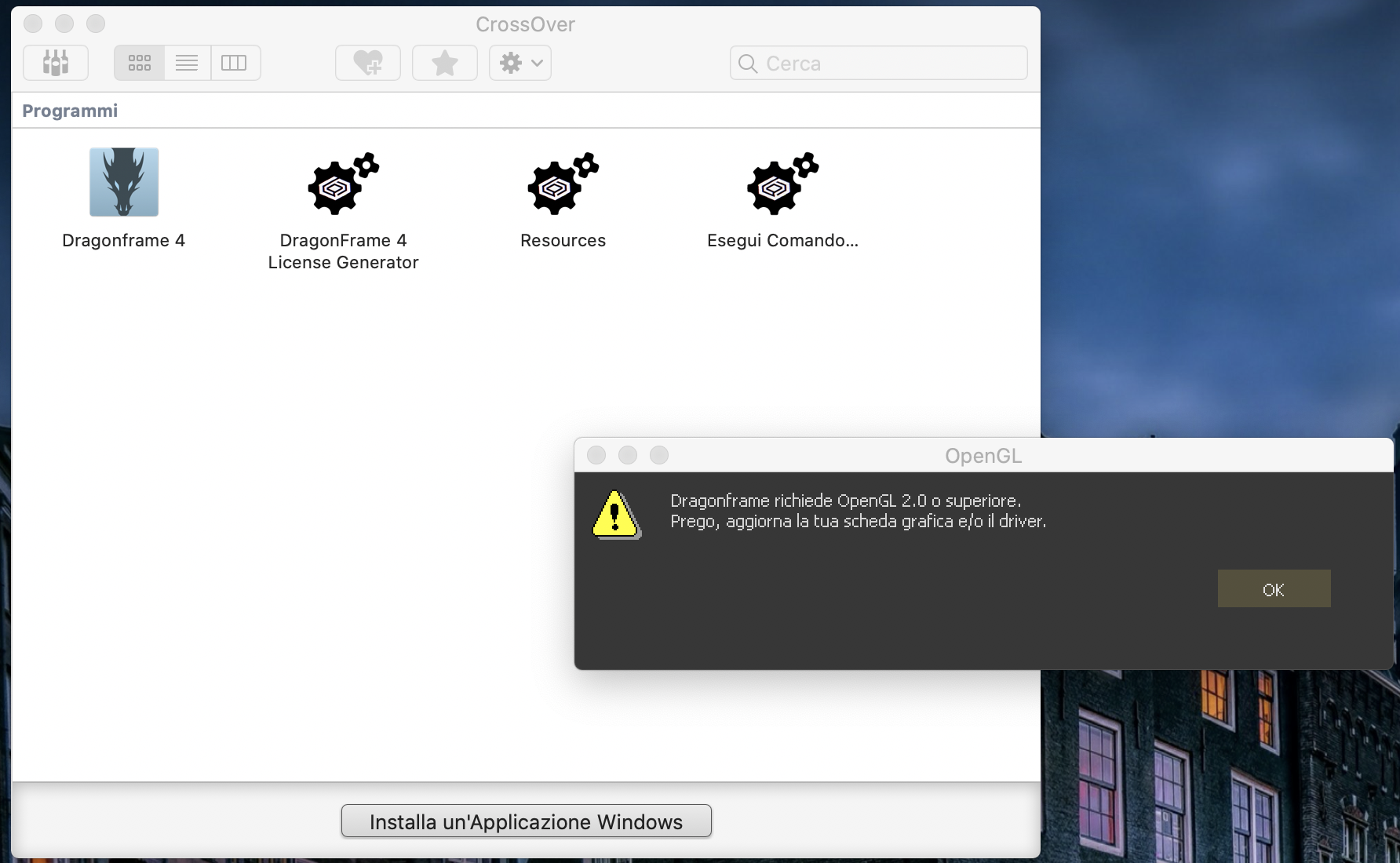The width and height of the screenshot is (1400, 863).
Task: Switch to column view
Action: [235, 63]
